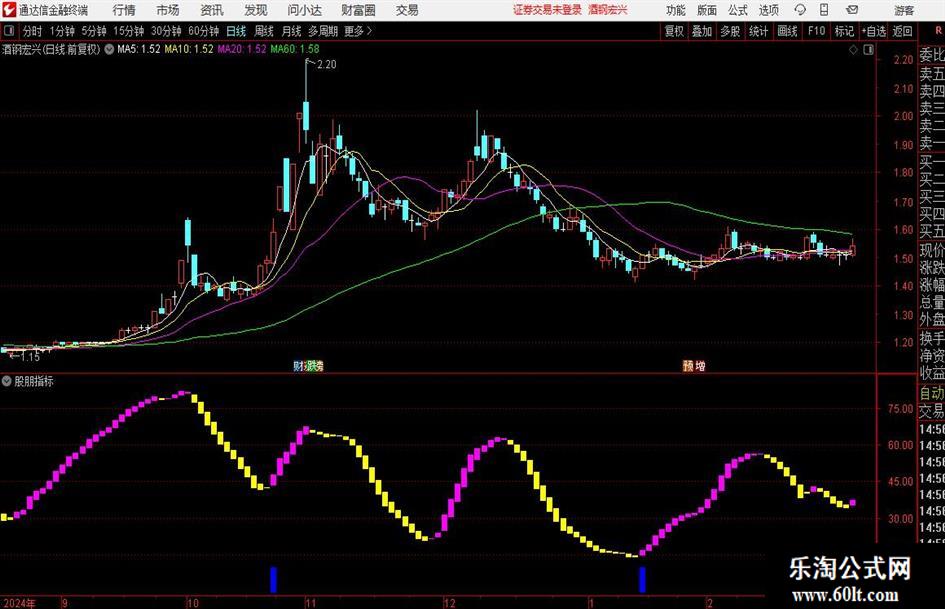The width and height of the screenshot is (945, 609).
Task: Click the 证券交易未登录 login link
Action: click(547, 10)
